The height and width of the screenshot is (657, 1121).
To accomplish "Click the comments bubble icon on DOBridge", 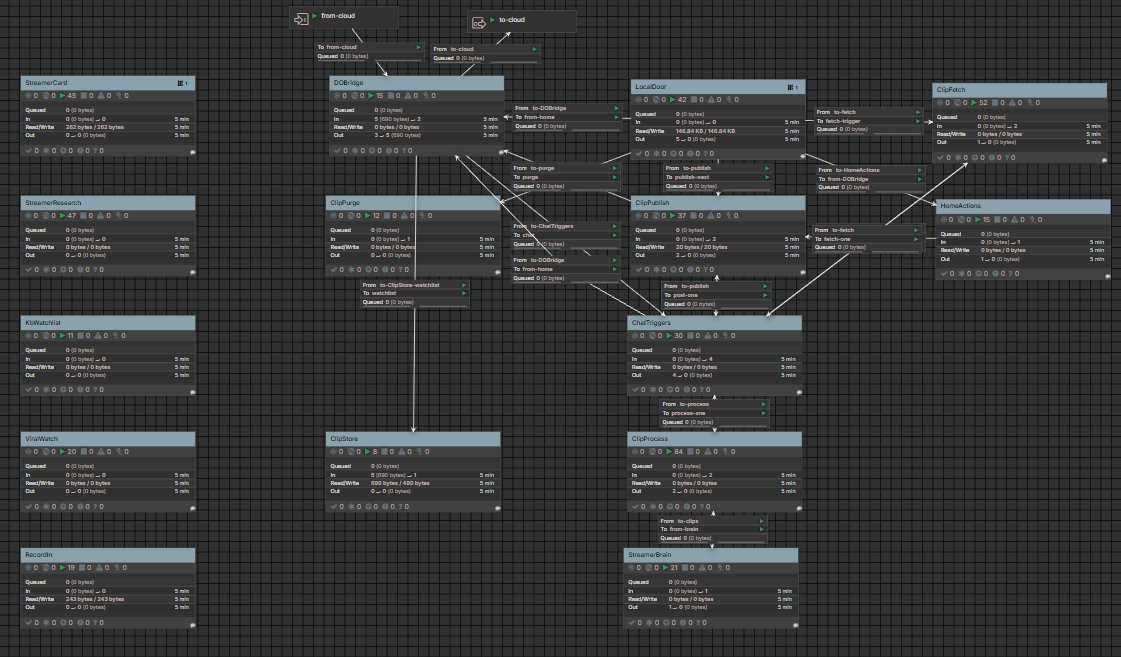I will [501, 152].
